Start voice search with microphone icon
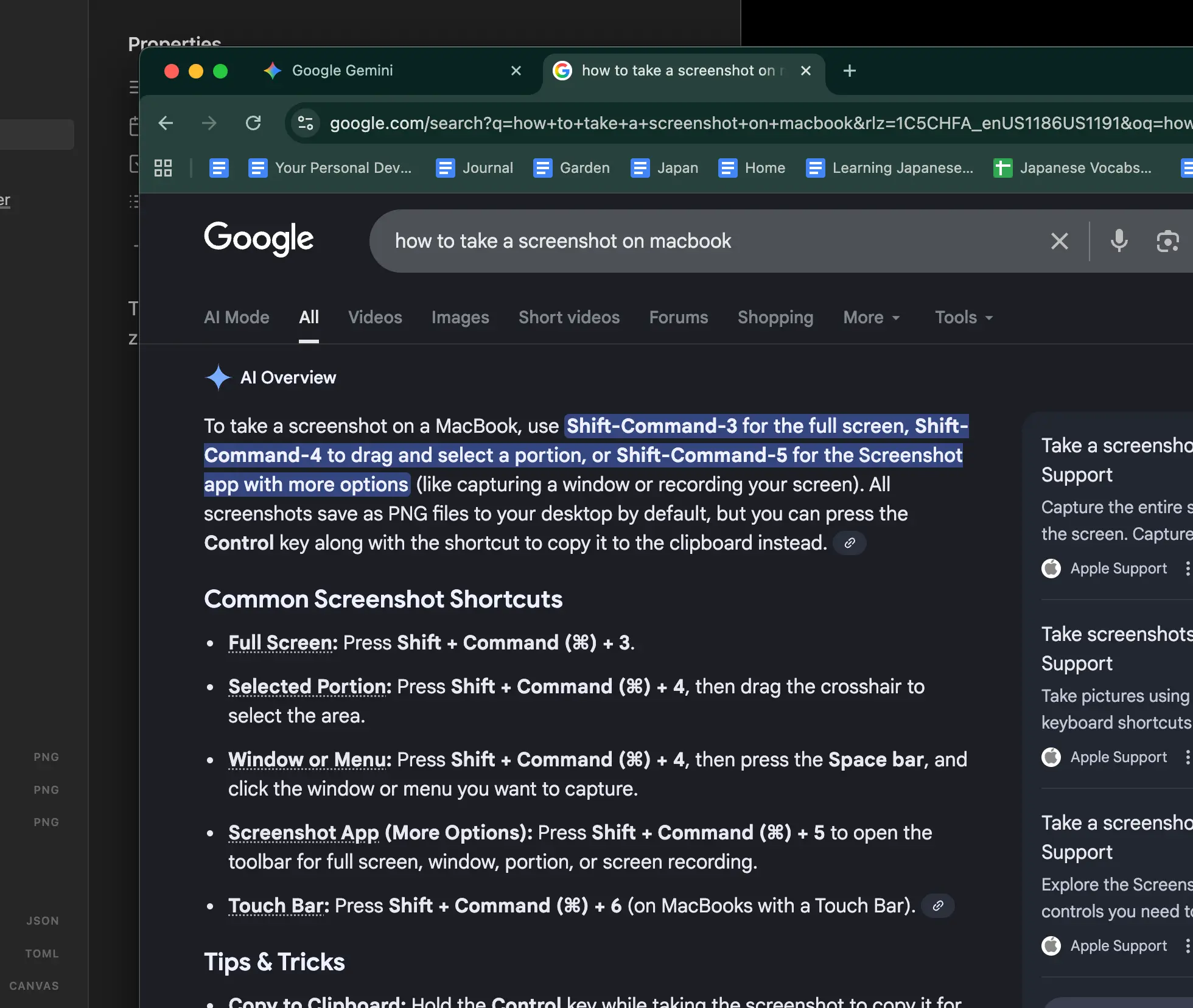The width and height of the screenshot is (1193, 1008). click(x=1119, y=241)
